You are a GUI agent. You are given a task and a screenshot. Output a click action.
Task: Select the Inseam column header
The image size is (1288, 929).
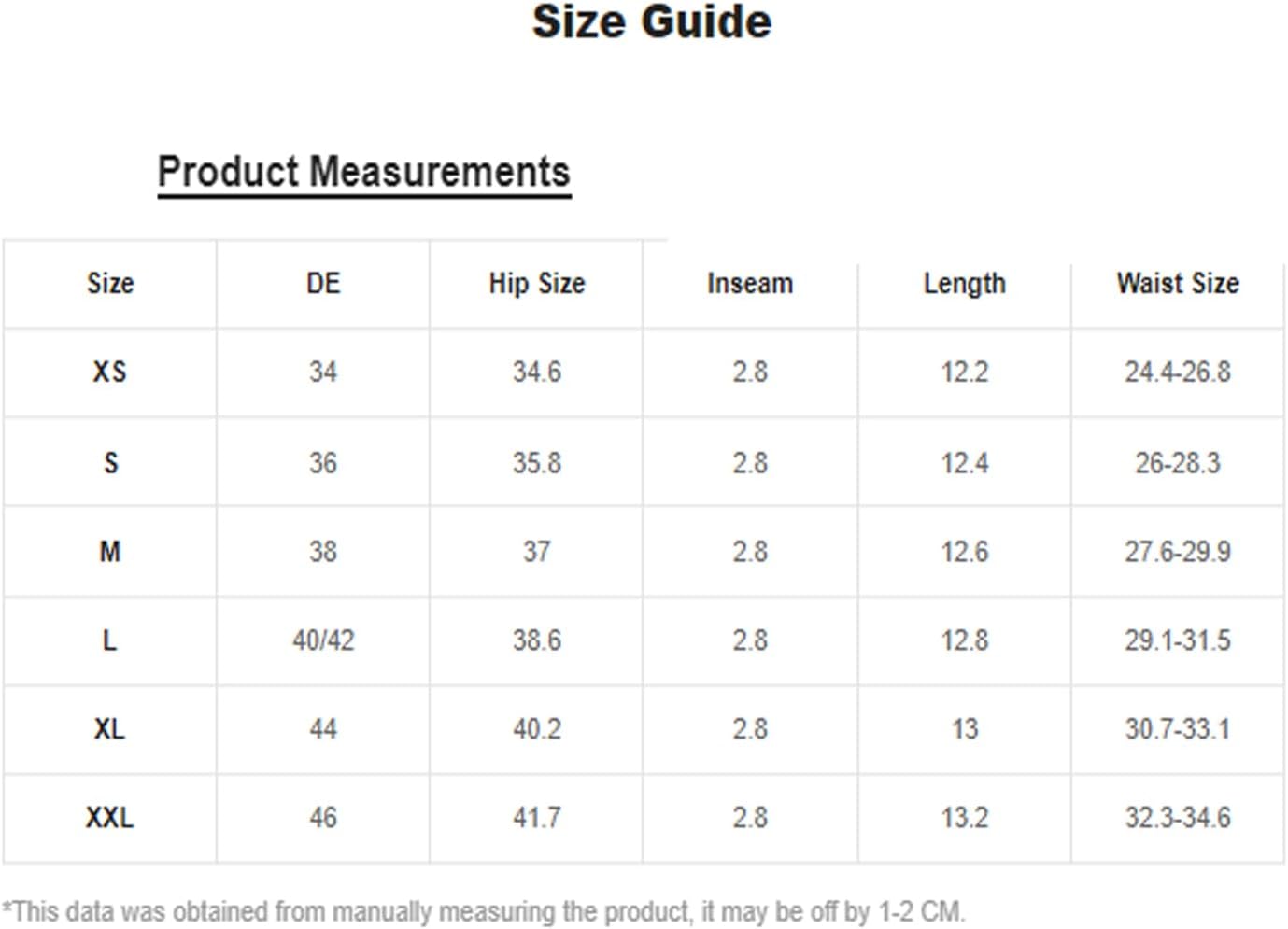click(x=750, y=283)
